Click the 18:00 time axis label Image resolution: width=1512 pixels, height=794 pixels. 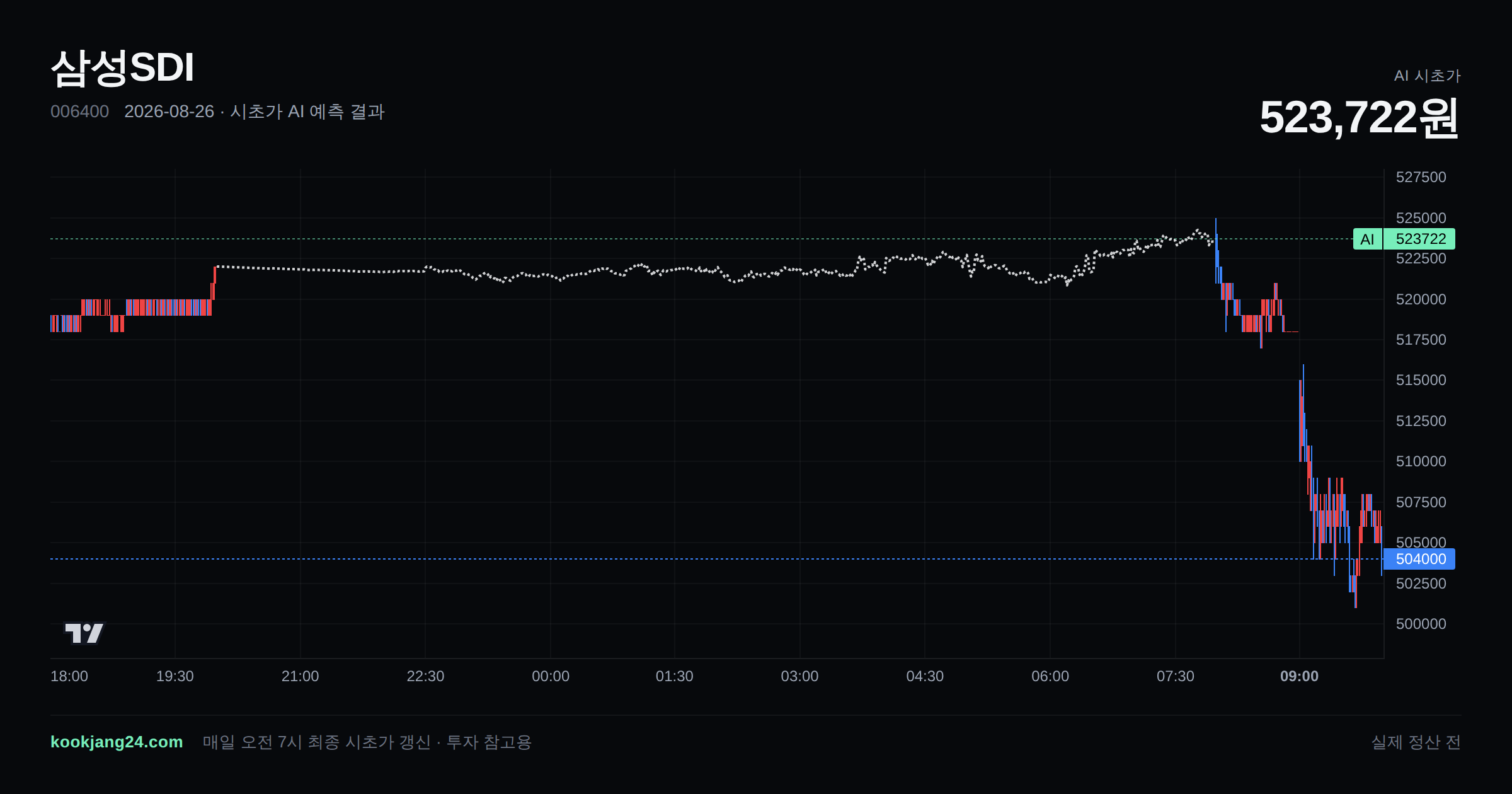coord(69,676)
